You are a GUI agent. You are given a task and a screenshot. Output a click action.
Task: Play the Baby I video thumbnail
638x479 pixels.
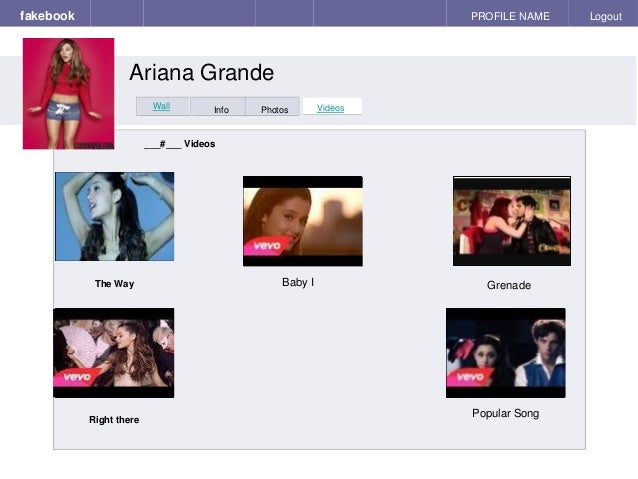303,221
